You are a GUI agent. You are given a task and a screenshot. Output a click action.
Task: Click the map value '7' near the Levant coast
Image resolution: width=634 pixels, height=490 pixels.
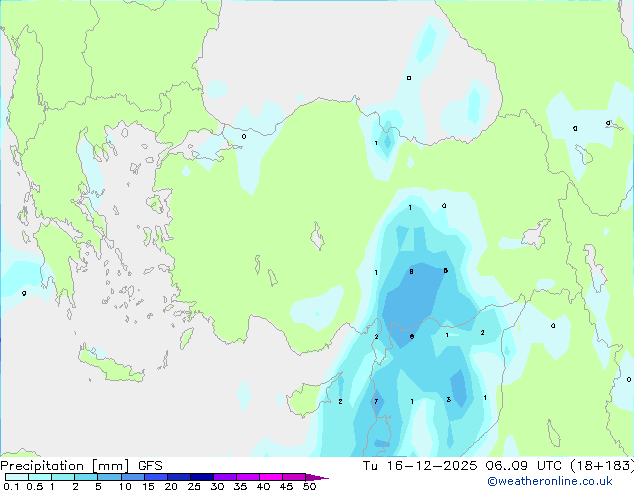[376, 401]
